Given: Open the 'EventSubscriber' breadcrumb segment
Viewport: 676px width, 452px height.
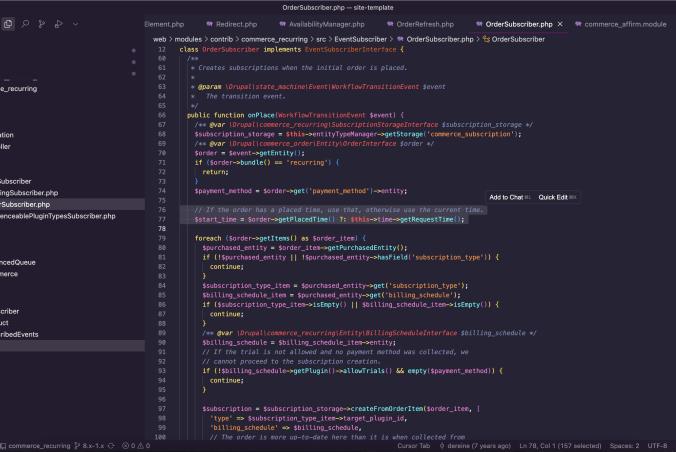Looking at the screenshot, I should tap(360, 39).
